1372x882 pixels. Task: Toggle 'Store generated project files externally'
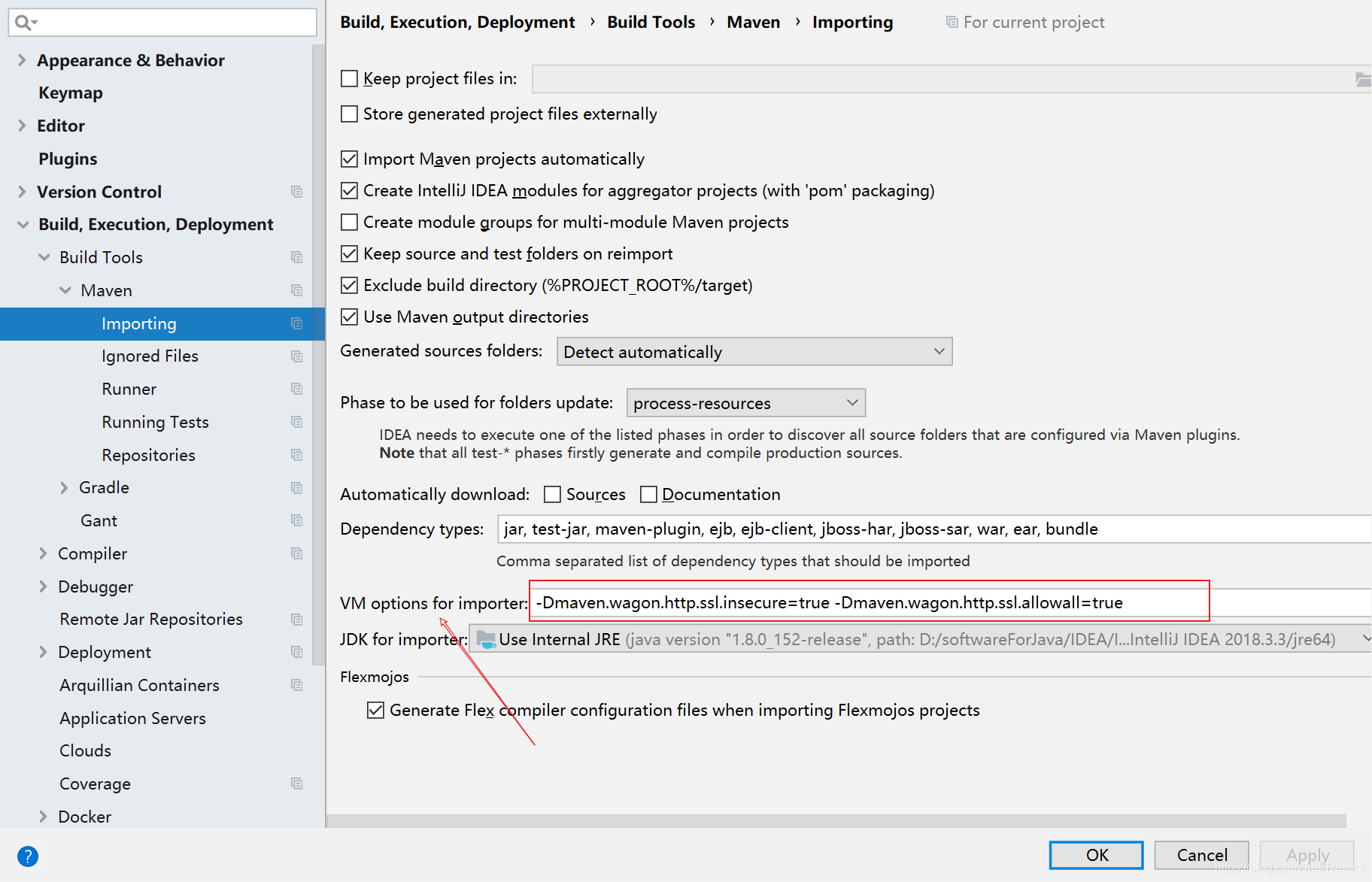(x=349, y=114)
